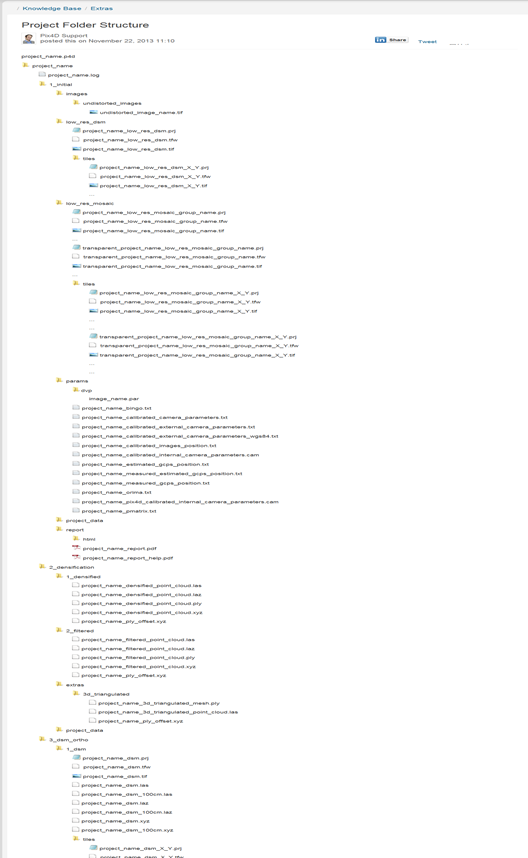Image resolution: width=528 pixels, height=858 pixels.
Task: Select the 3_dsm_ortho folder entry
Action: point(64,739)
